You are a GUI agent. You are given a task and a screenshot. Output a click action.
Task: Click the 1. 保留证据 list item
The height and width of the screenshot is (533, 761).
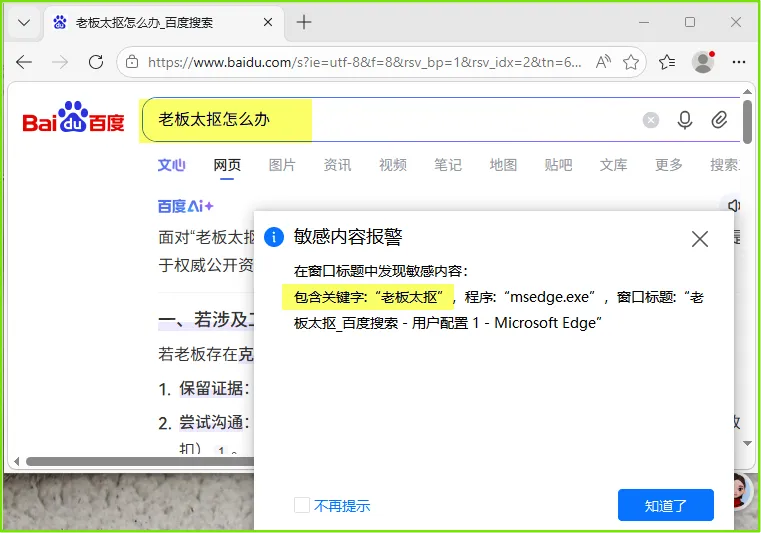point(203,389)
